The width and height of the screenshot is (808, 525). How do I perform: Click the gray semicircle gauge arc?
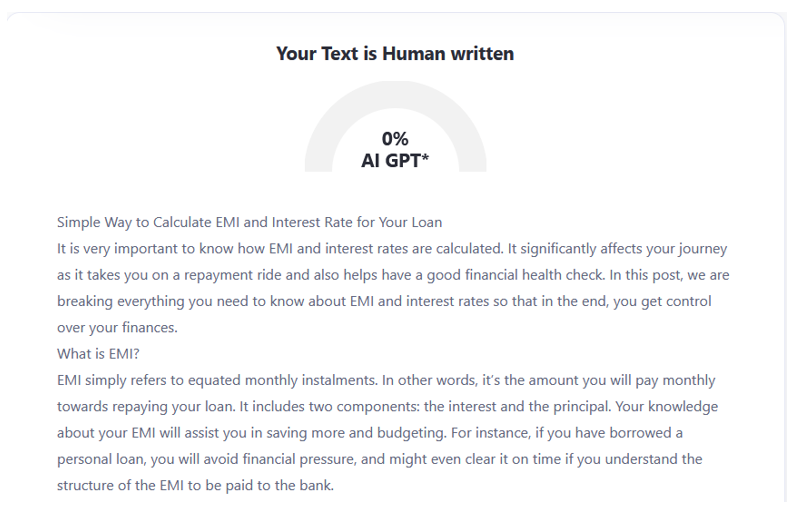pos(395,94)
